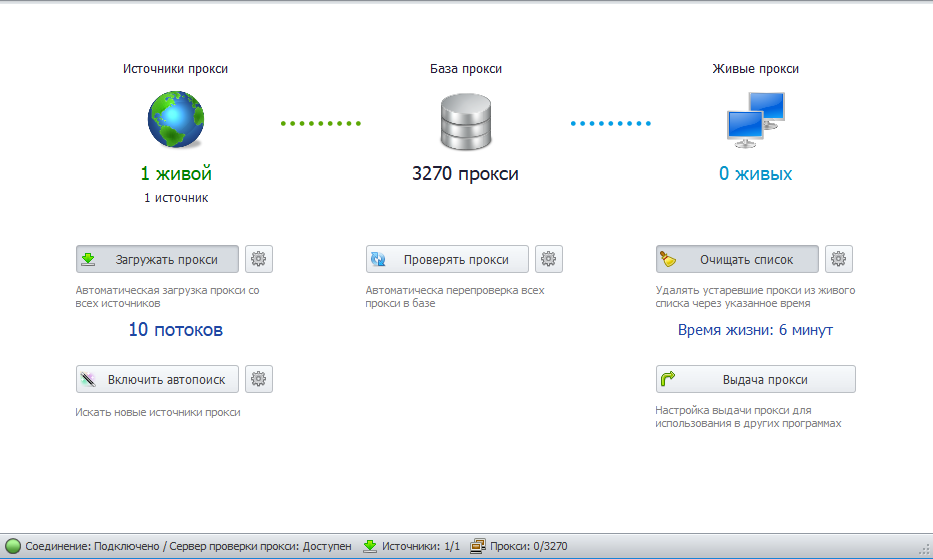
Task: Open settings gear next to Очищать список
Action: (x=838, y=259)
